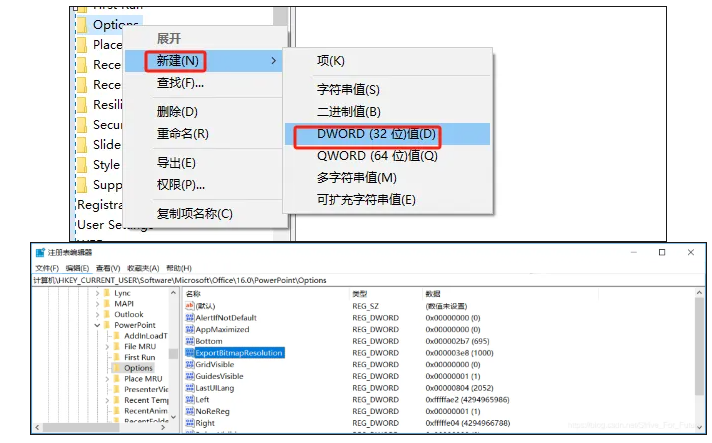Click the Bottom DWORD value icon

pos(190,341)
